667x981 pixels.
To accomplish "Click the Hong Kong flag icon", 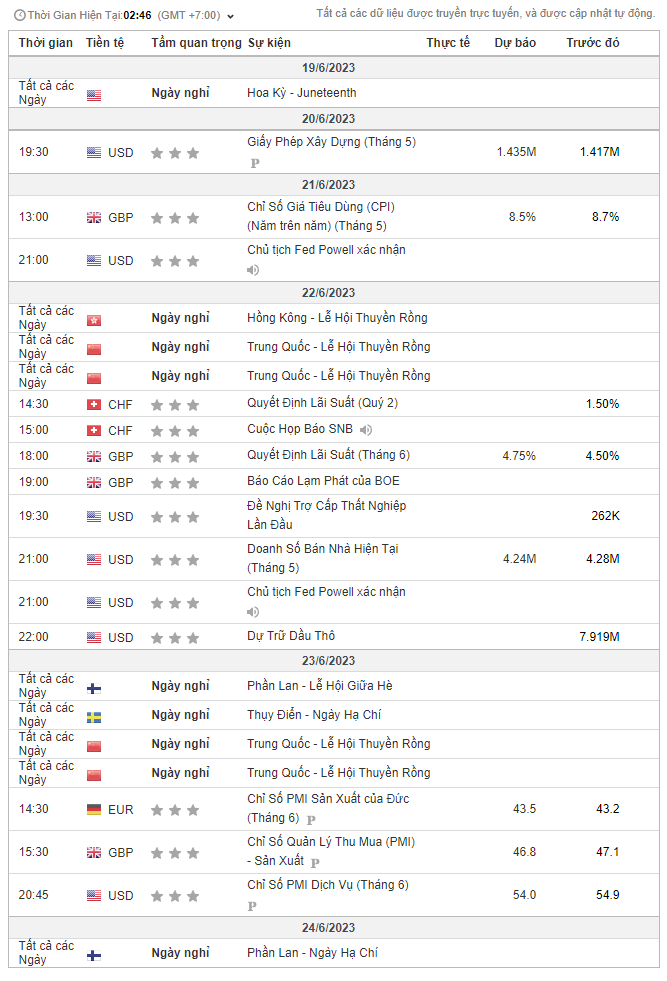I will tap(94, 319).
